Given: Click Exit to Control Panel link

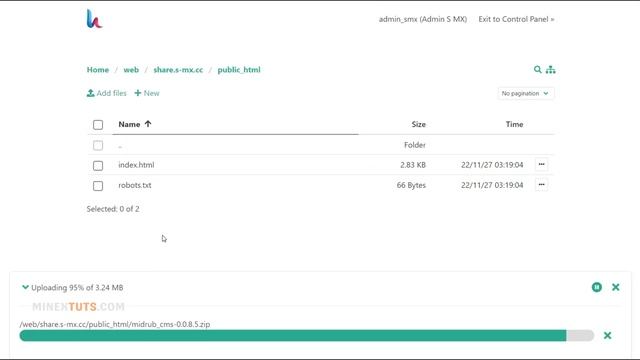Looking at the screenshot, I should (516, 19).
